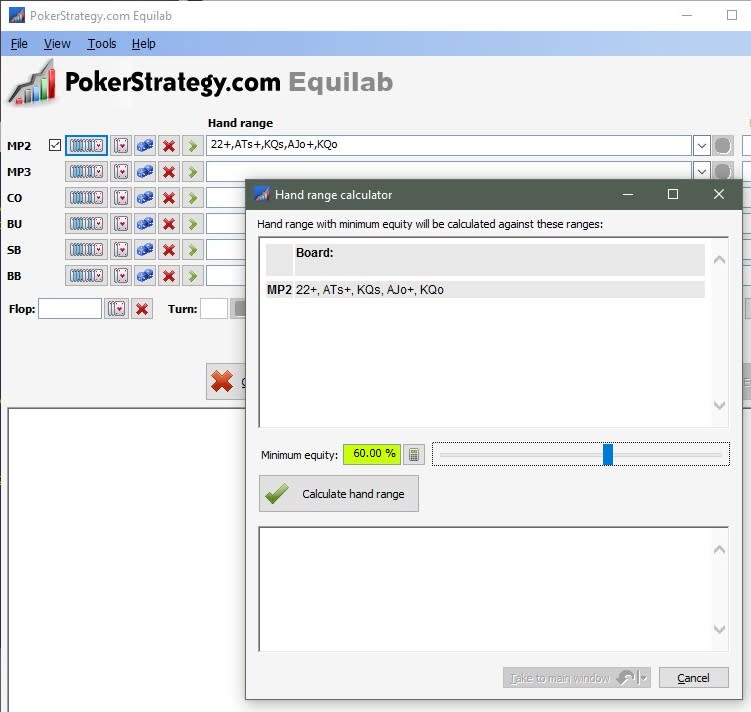Open Take to main window dropdown arrow
Image resolution: width=751 pixels, height=712 pixels.
pos(643,678)
